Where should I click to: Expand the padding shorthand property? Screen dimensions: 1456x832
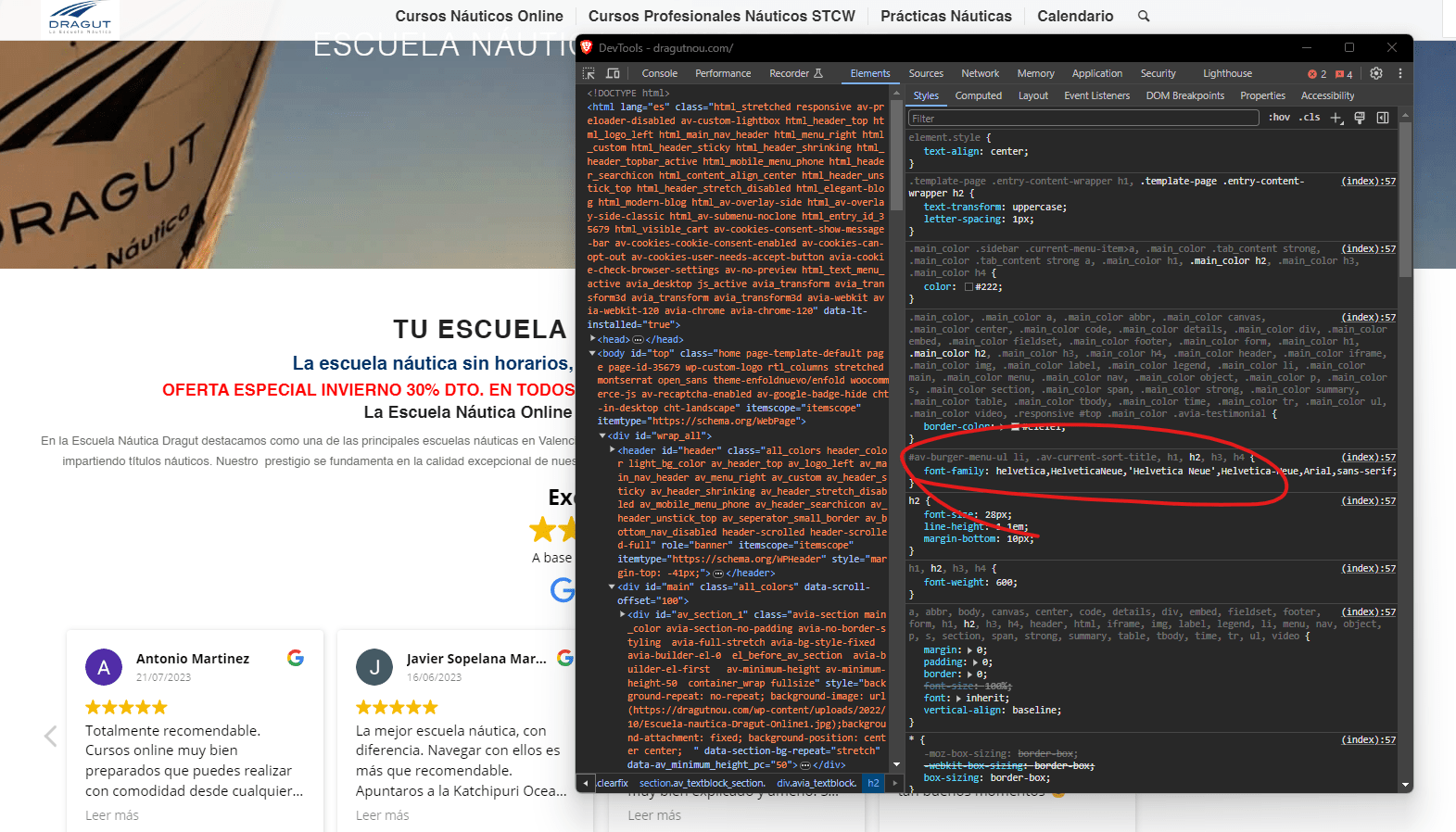coord(976,662)
